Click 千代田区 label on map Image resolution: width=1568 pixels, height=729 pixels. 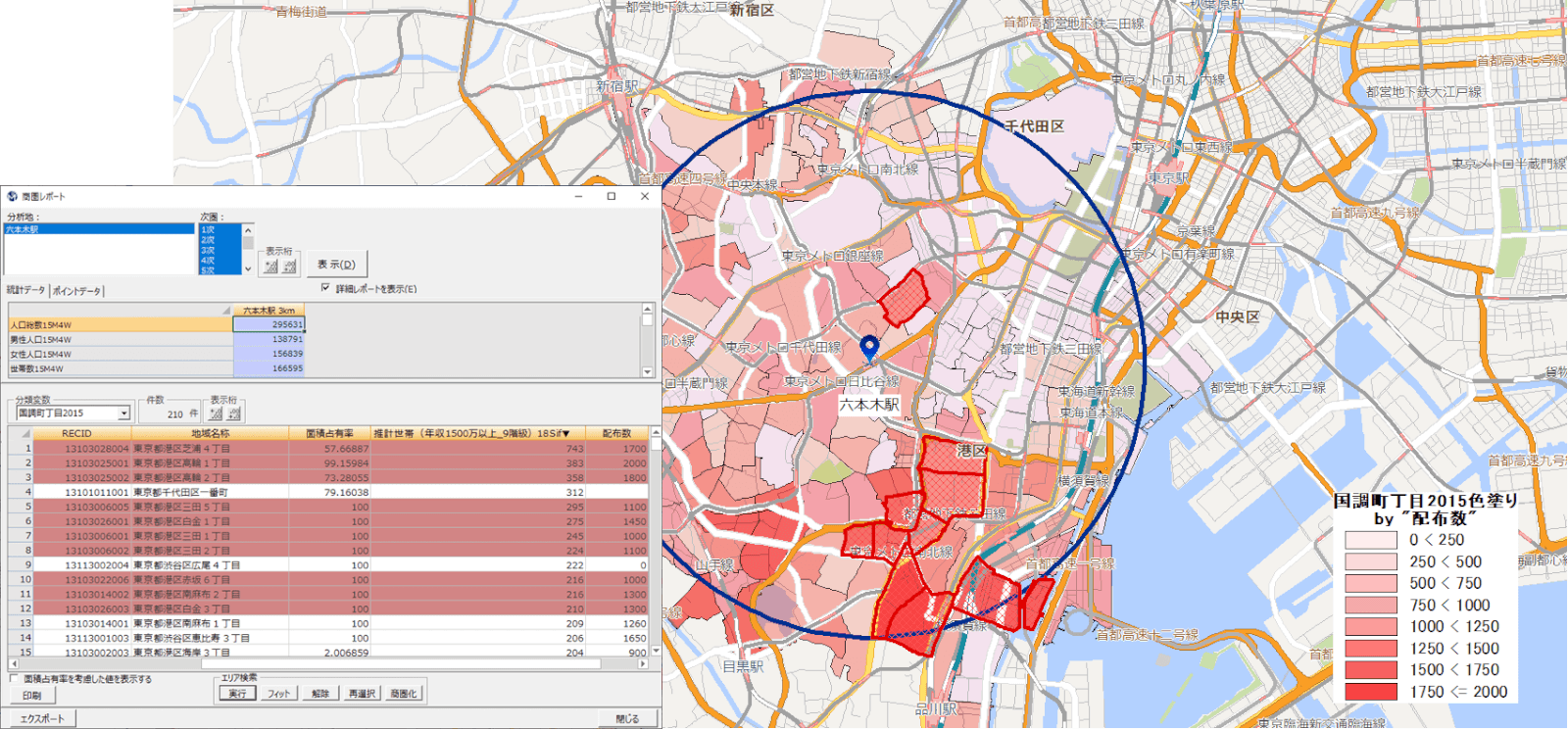click(1035, 126)
